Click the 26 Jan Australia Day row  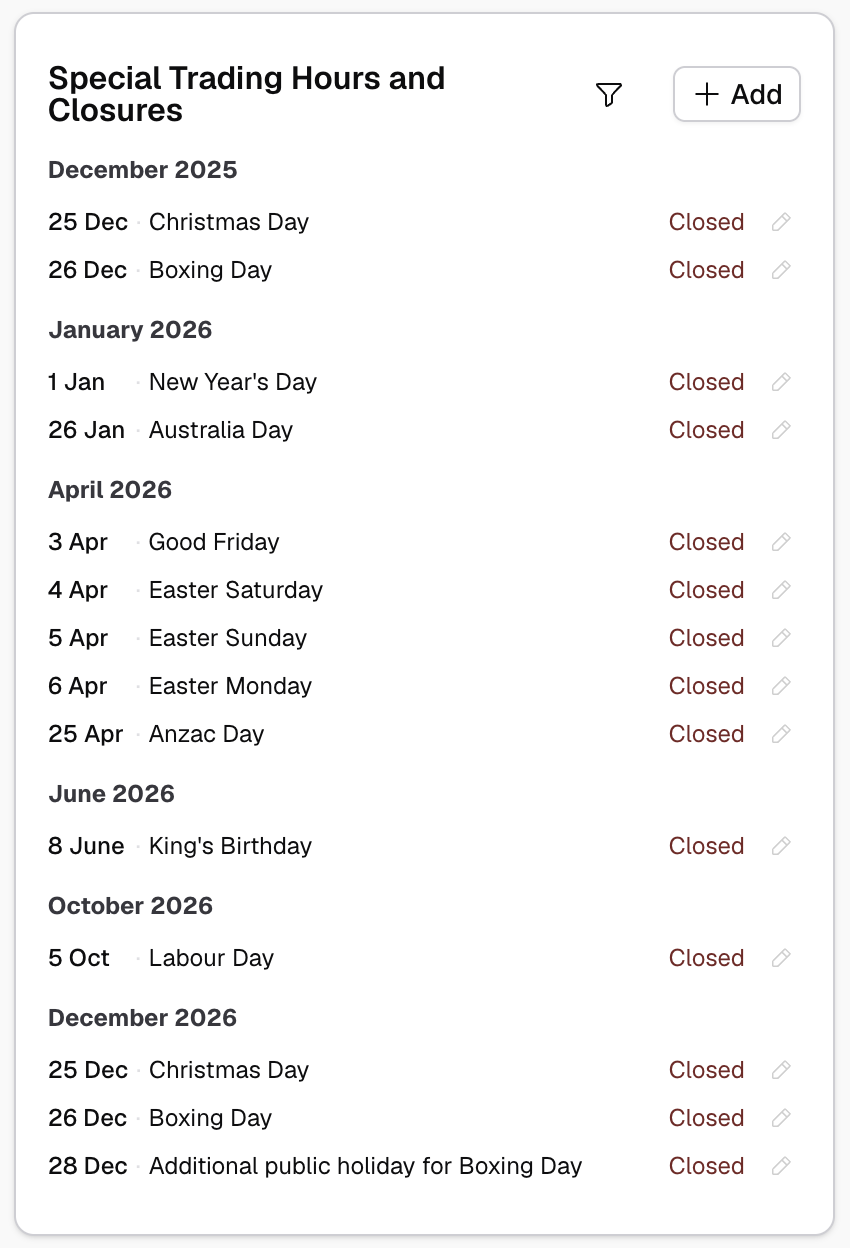[x=221, y=430]
